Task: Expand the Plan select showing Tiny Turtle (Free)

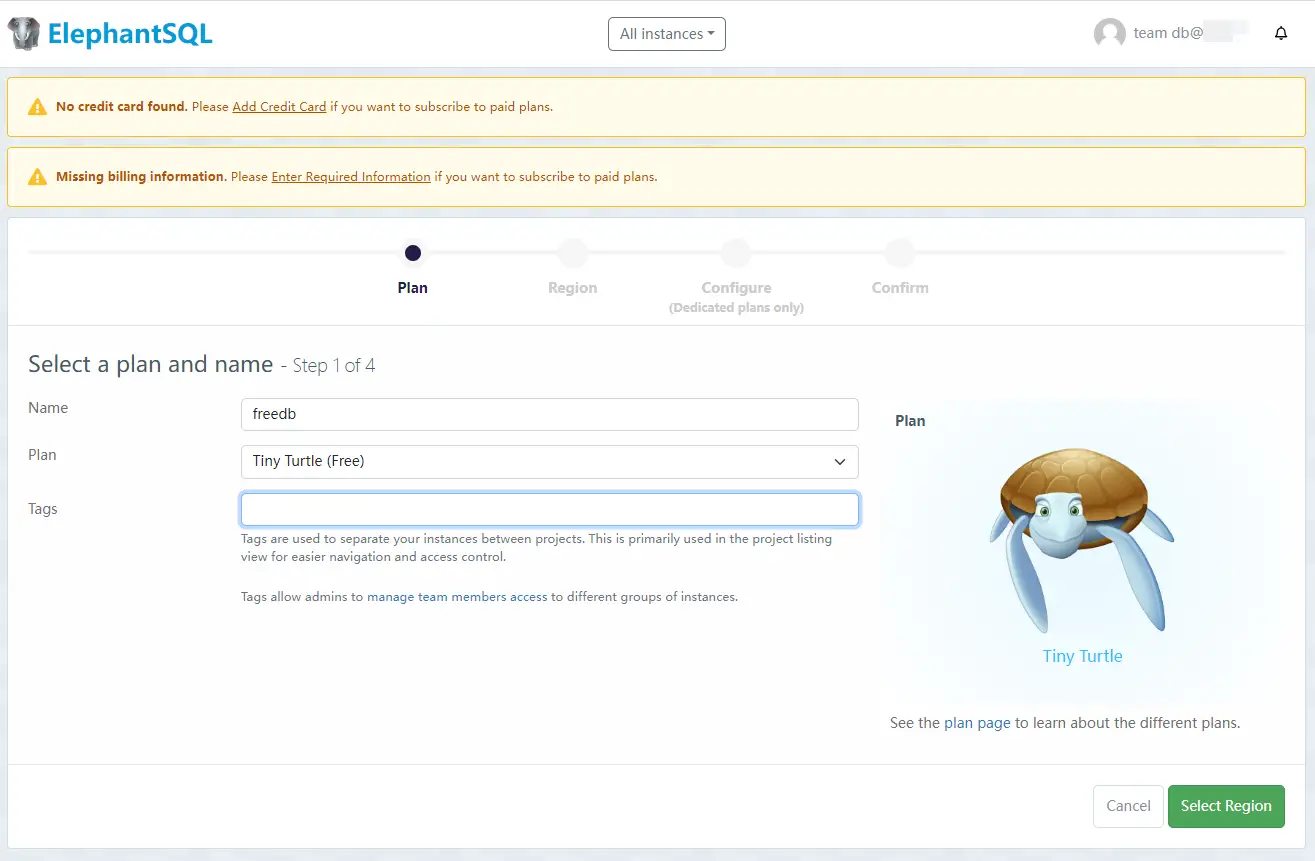Action: (x=550, y=462)
